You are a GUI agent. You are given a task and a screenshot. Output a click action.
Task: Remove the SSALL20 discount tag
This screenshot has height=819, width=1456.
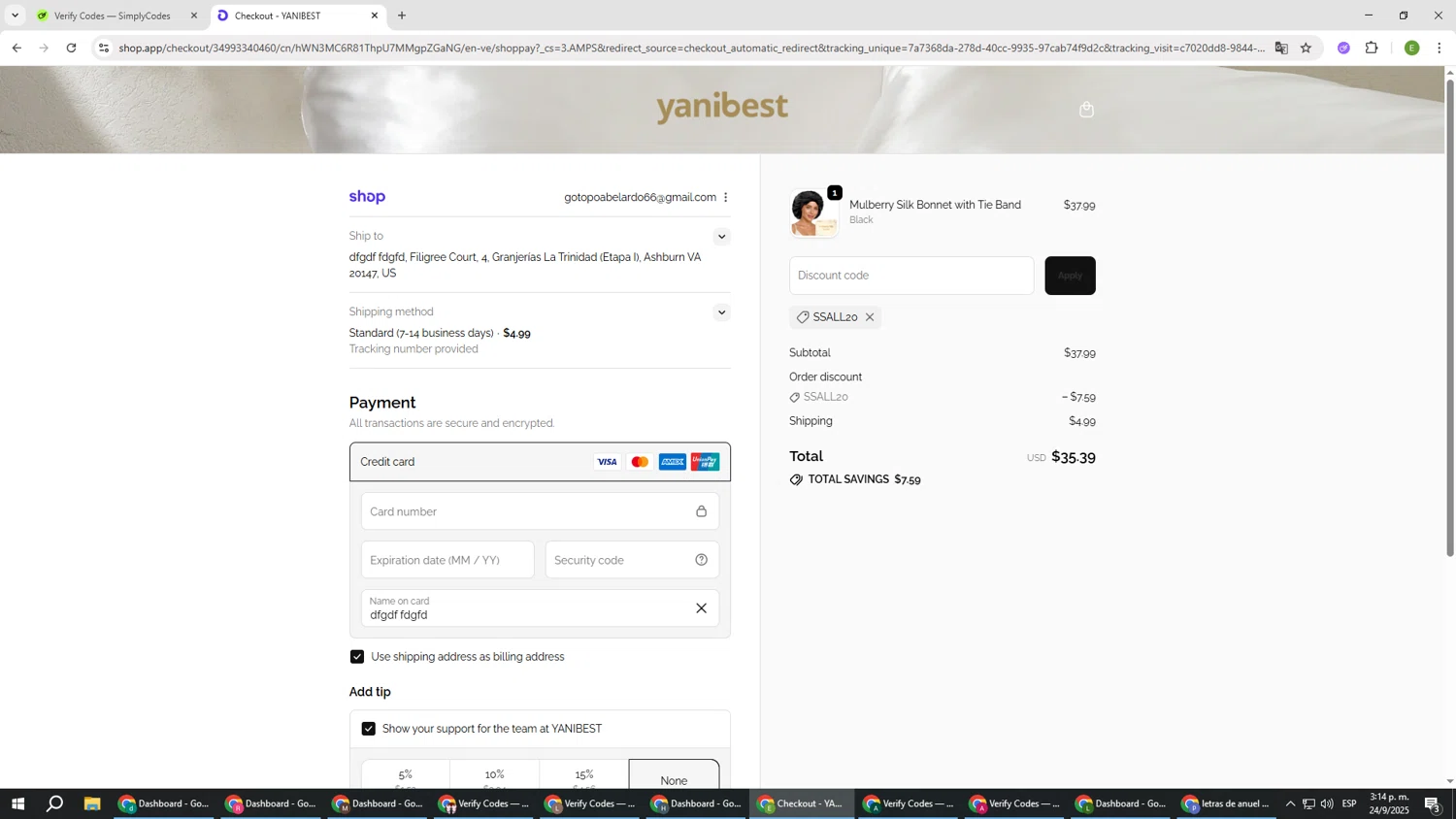point(870,317)
